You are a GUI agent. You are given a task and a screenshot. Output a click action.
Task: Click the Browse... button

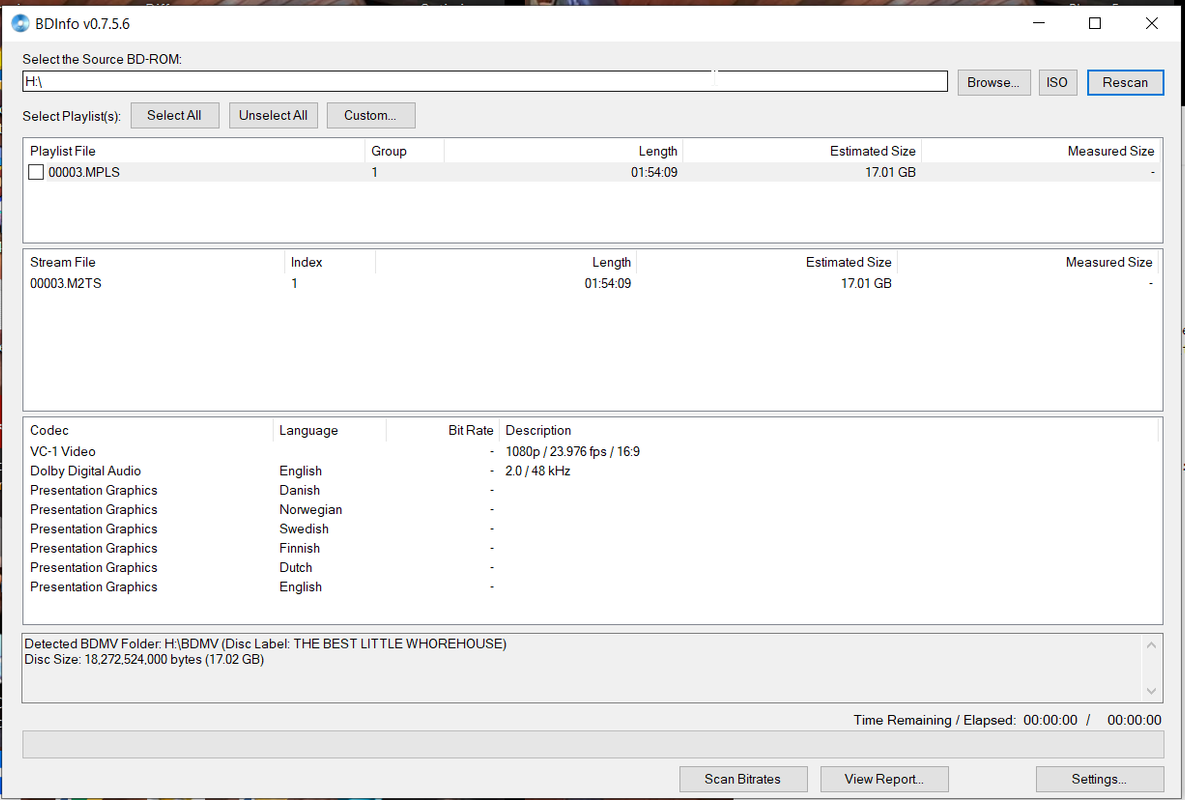coord(993,82)
